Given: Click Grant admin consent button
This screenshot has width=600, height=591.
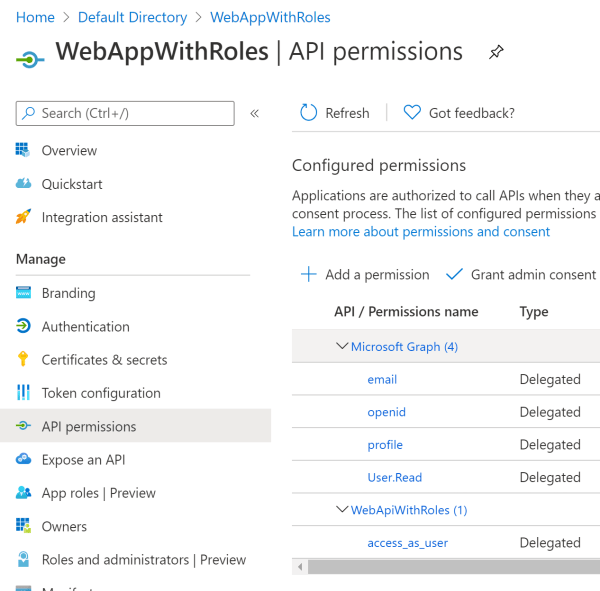Looking at the screenshot, I should coord(521,274).
